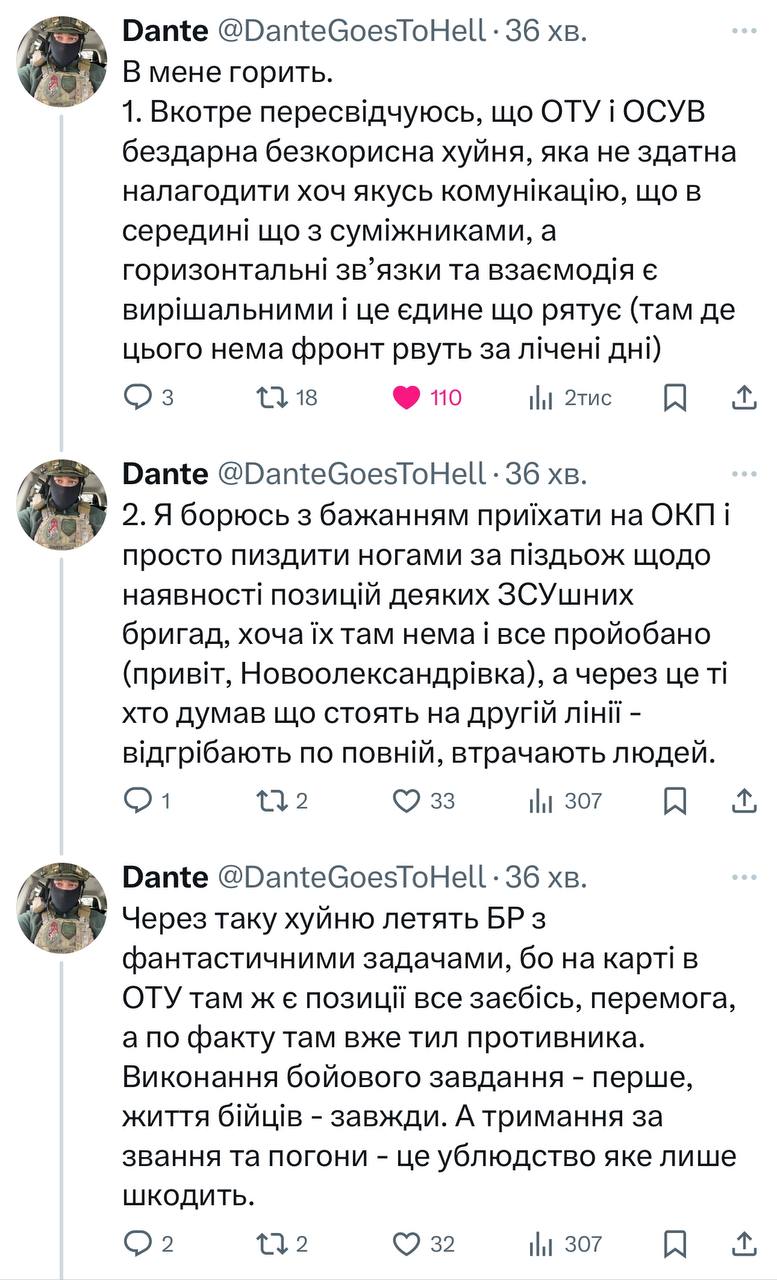Image resolution: width=777 pixels, height=1280 pixels.
Task: Share the second tweet about ОКП
Action: 743,800
